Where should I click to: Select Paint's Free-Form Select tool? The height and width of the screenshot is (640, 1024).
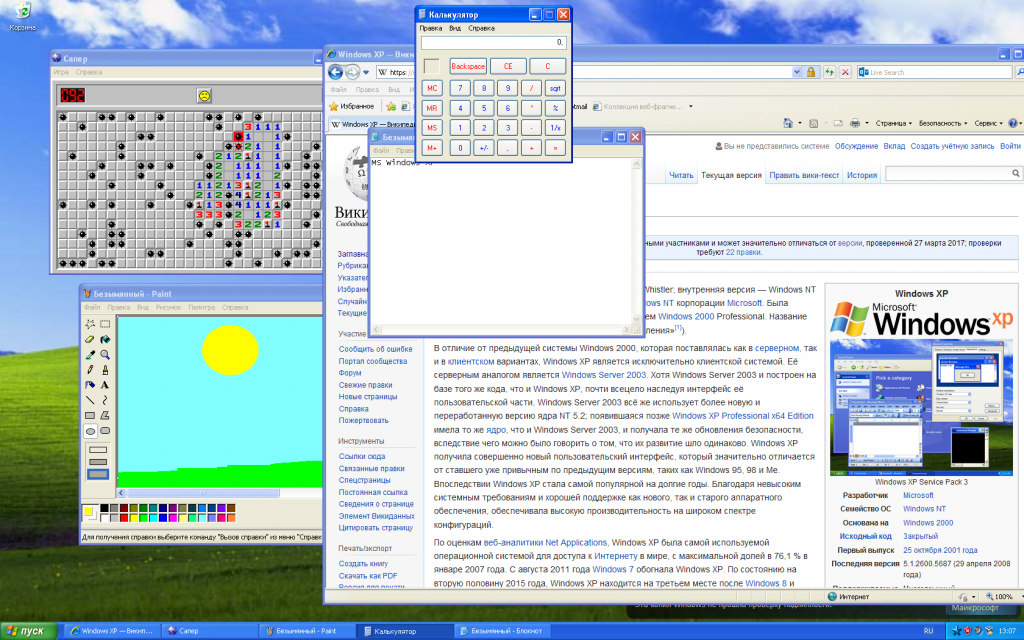90,324
